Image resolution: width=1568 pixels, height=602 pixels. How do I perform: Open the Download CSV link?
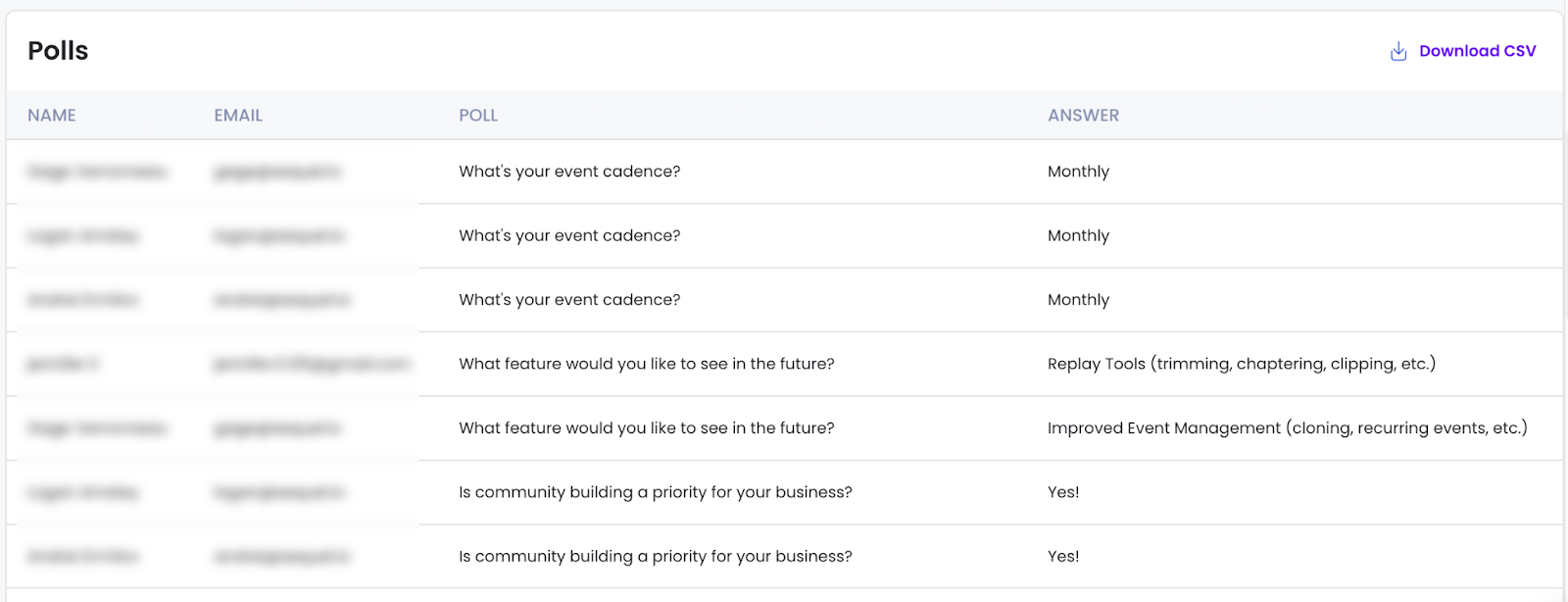(x=1477, y=51)
